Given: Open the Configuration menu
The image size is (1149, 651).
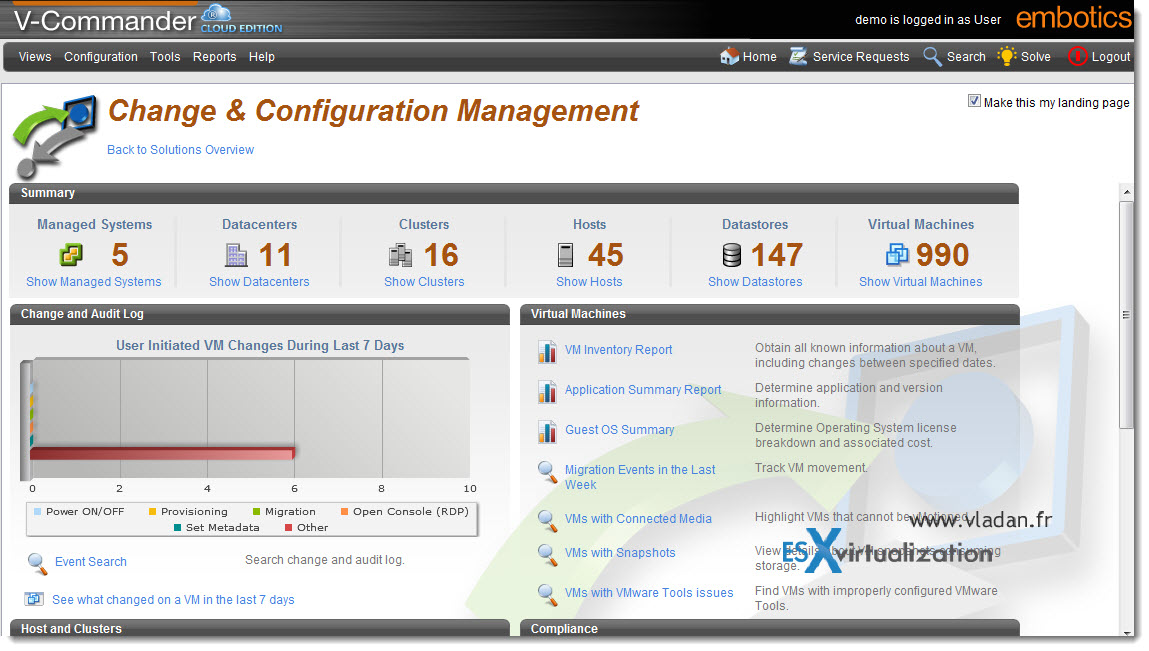Looking at the screenshot, I should [100, 56].
